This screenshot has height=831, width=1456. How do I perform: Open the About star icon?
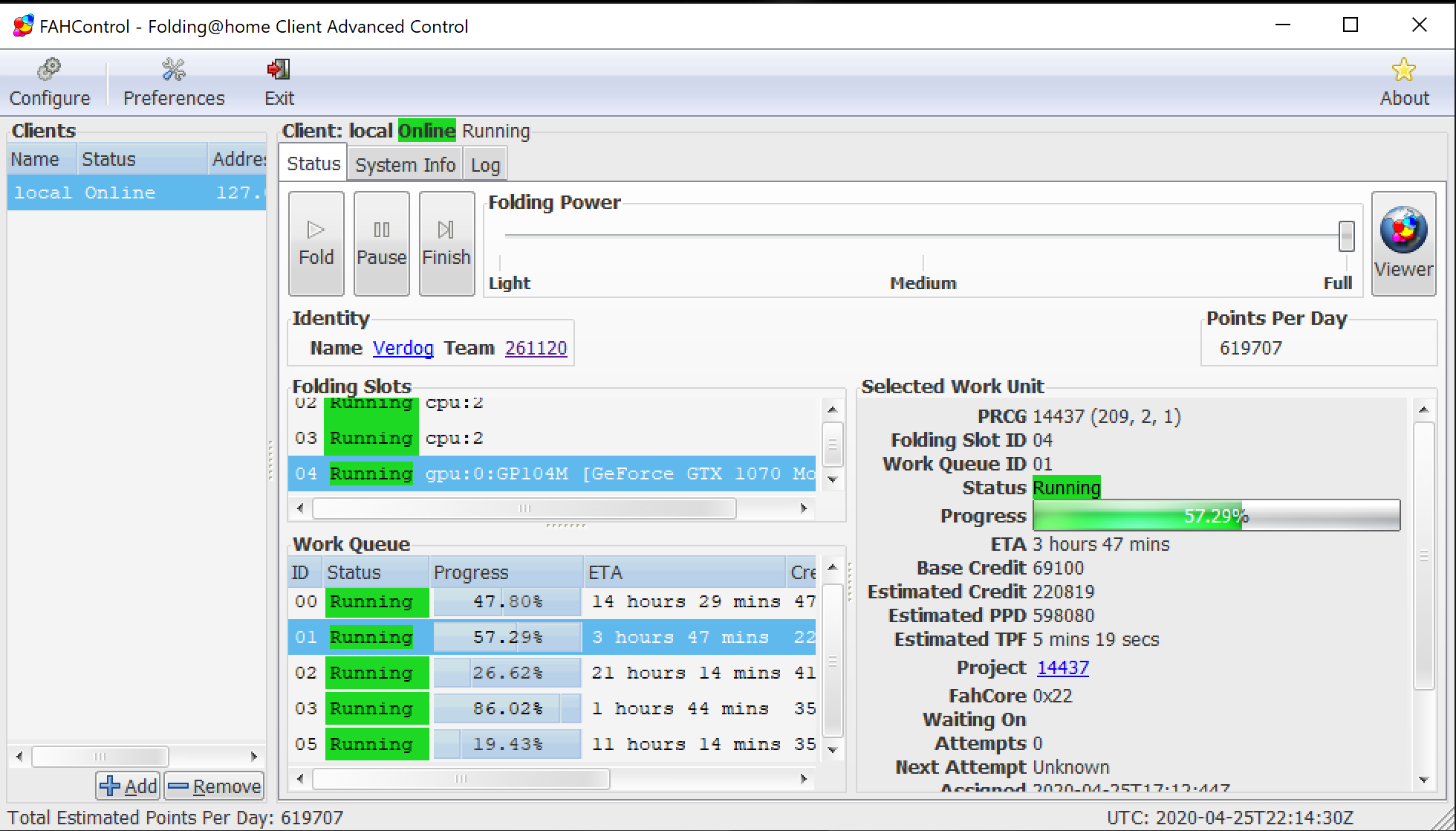[1403, 70]
